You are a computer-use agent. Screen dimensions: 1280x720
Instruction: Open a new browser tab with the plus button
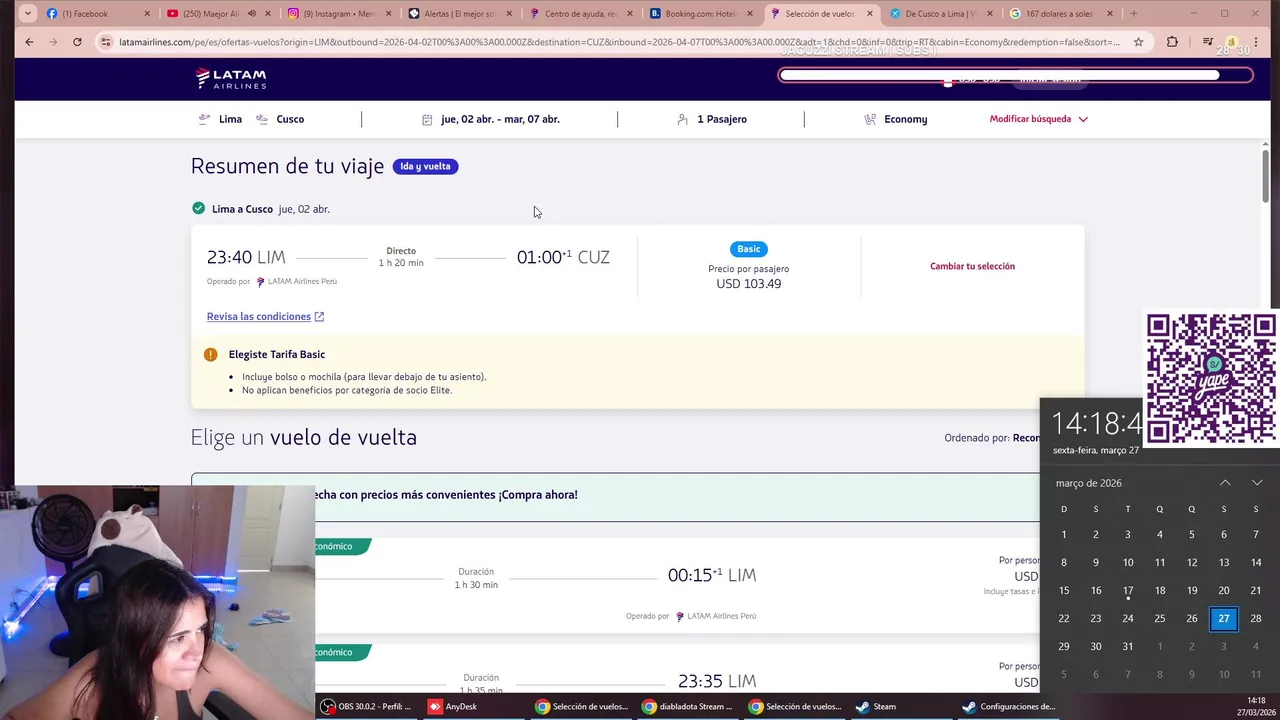point(1133,14)
